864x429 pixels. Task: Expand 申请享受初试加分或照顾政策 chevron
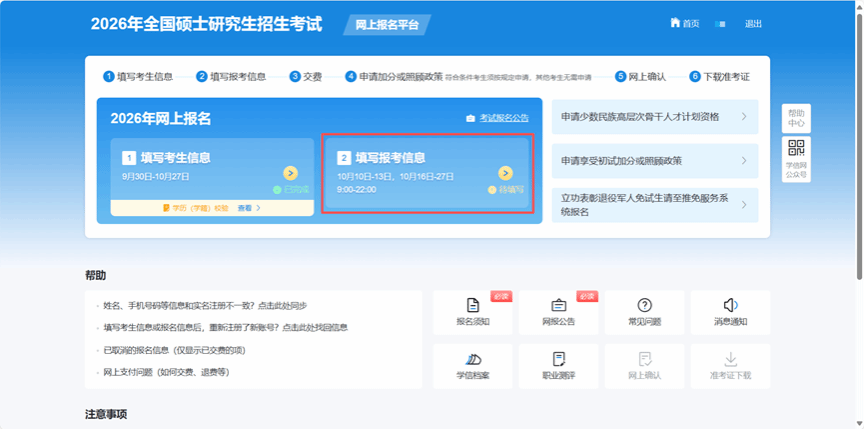(743, 161)
